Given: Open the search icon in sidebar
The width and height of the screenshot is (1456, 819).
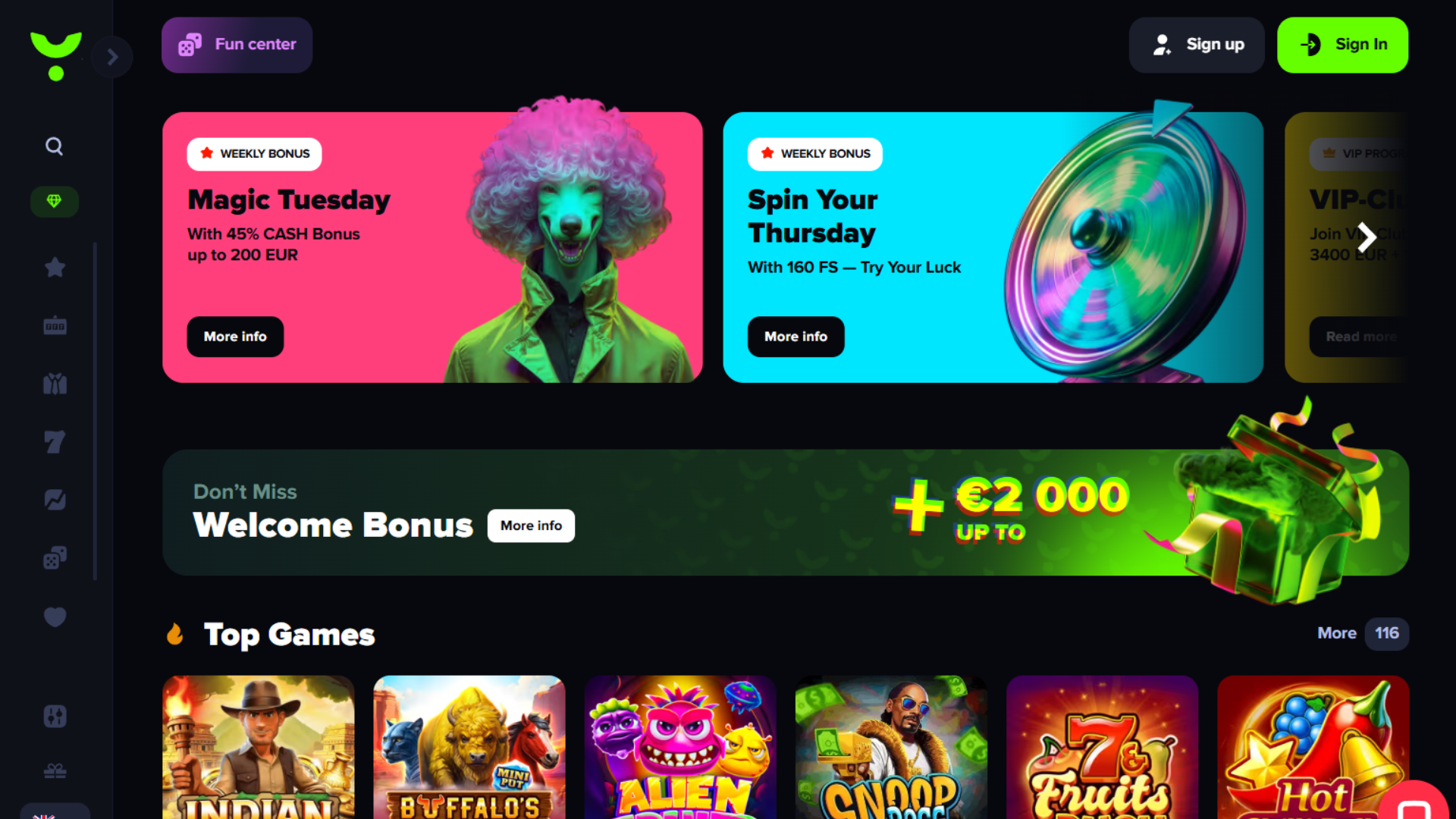Looking at the screenshot, I should pos(54,146).
